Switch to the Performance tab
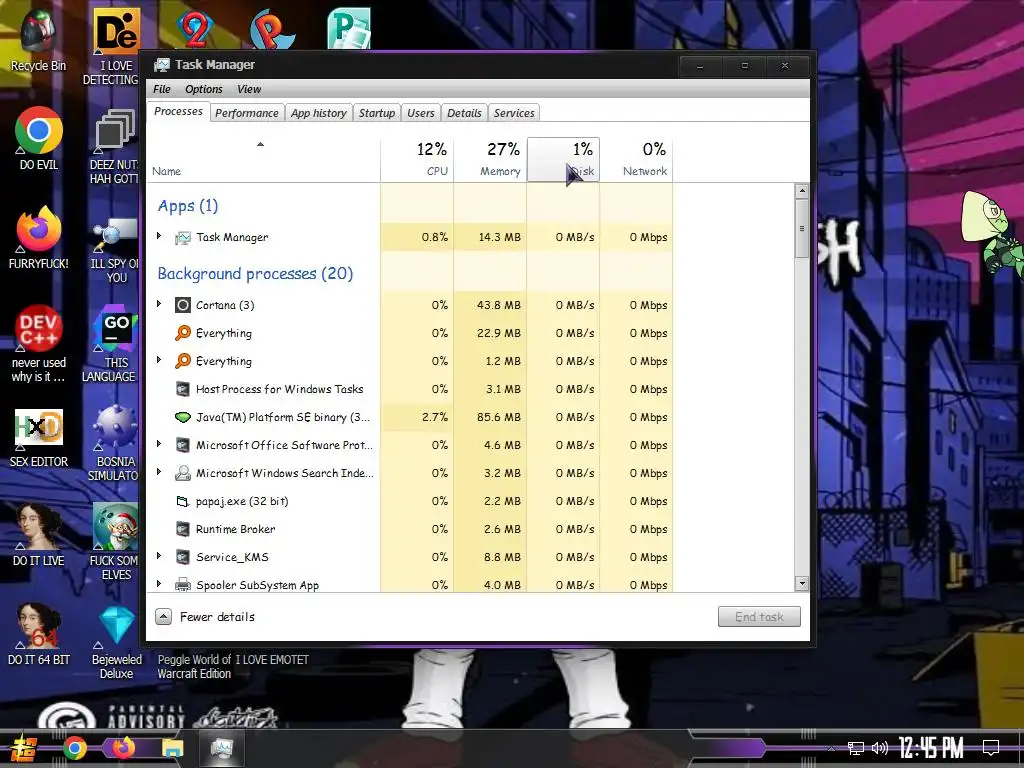 tap(247, 113)
